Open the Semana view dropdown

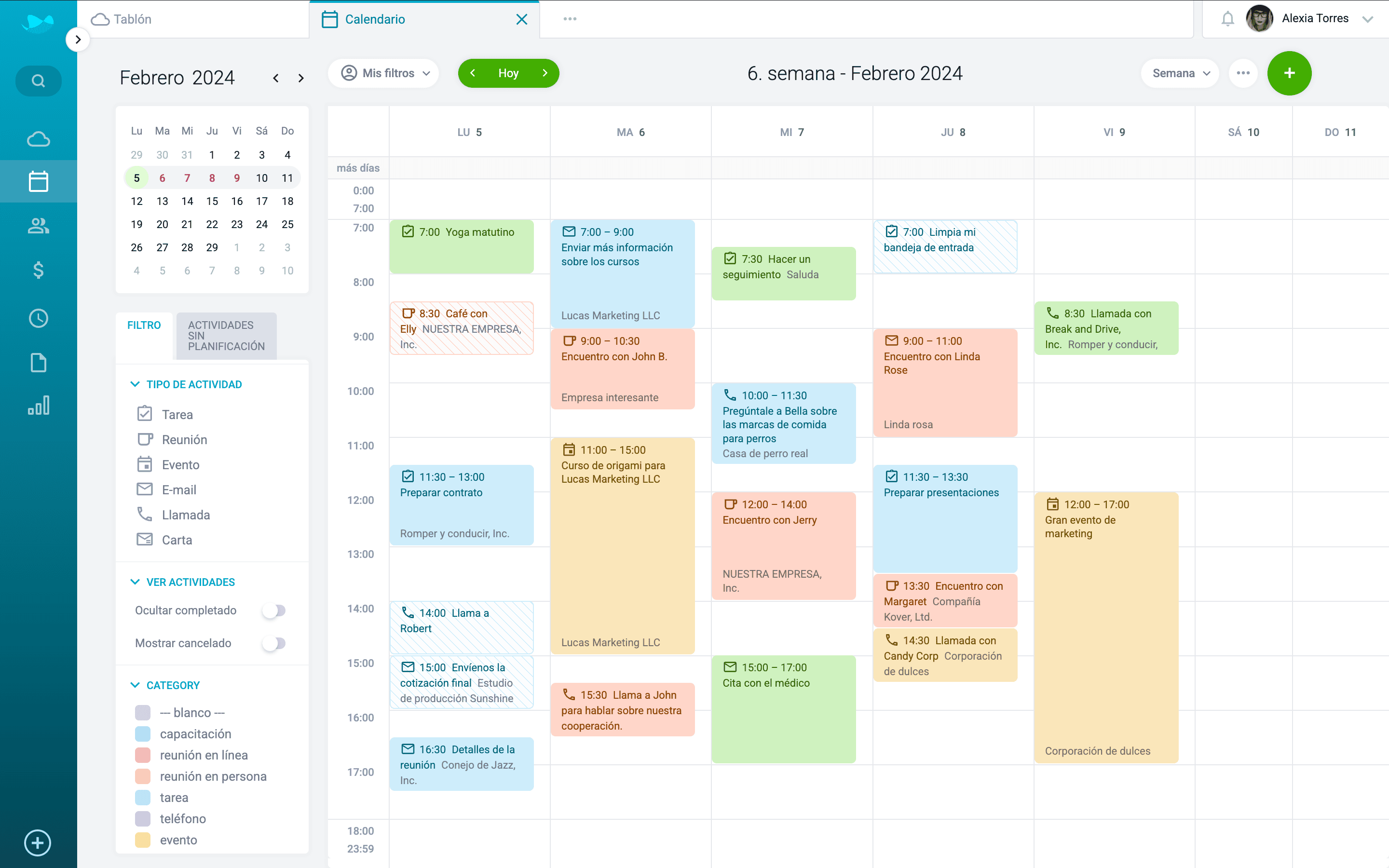pos(1180,73)
